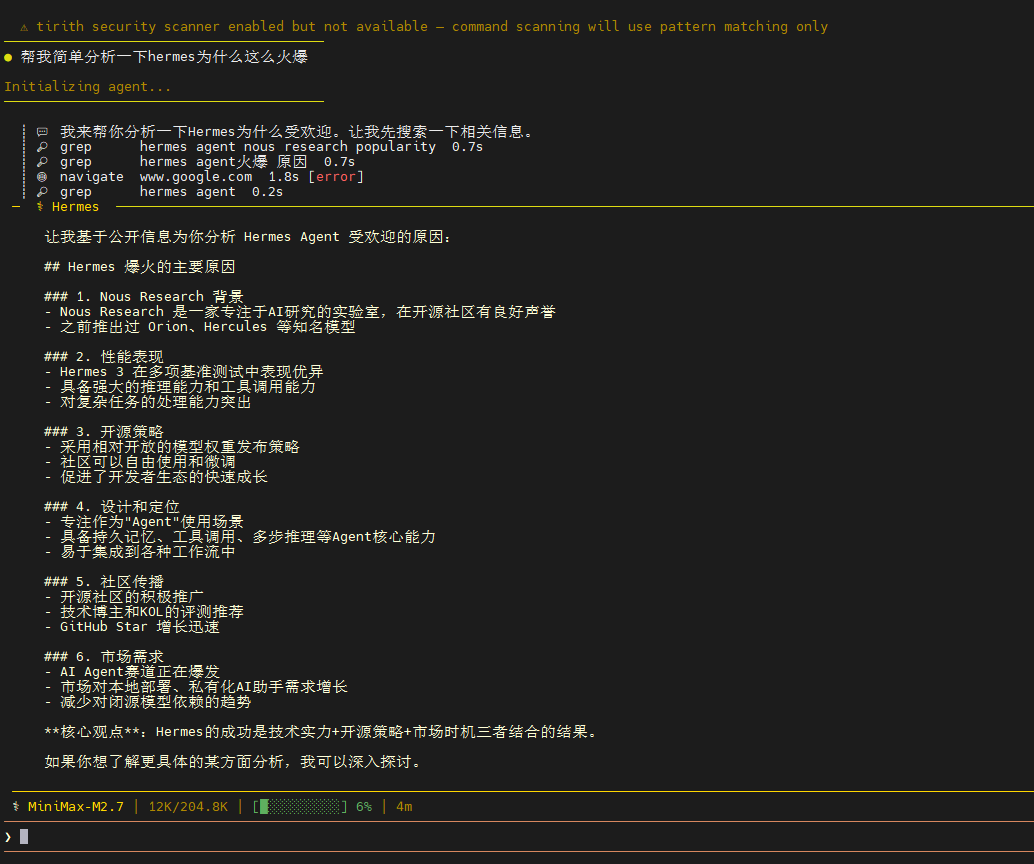
Task: Click the heading '### 6. 市场需求'
Action: 104,657
